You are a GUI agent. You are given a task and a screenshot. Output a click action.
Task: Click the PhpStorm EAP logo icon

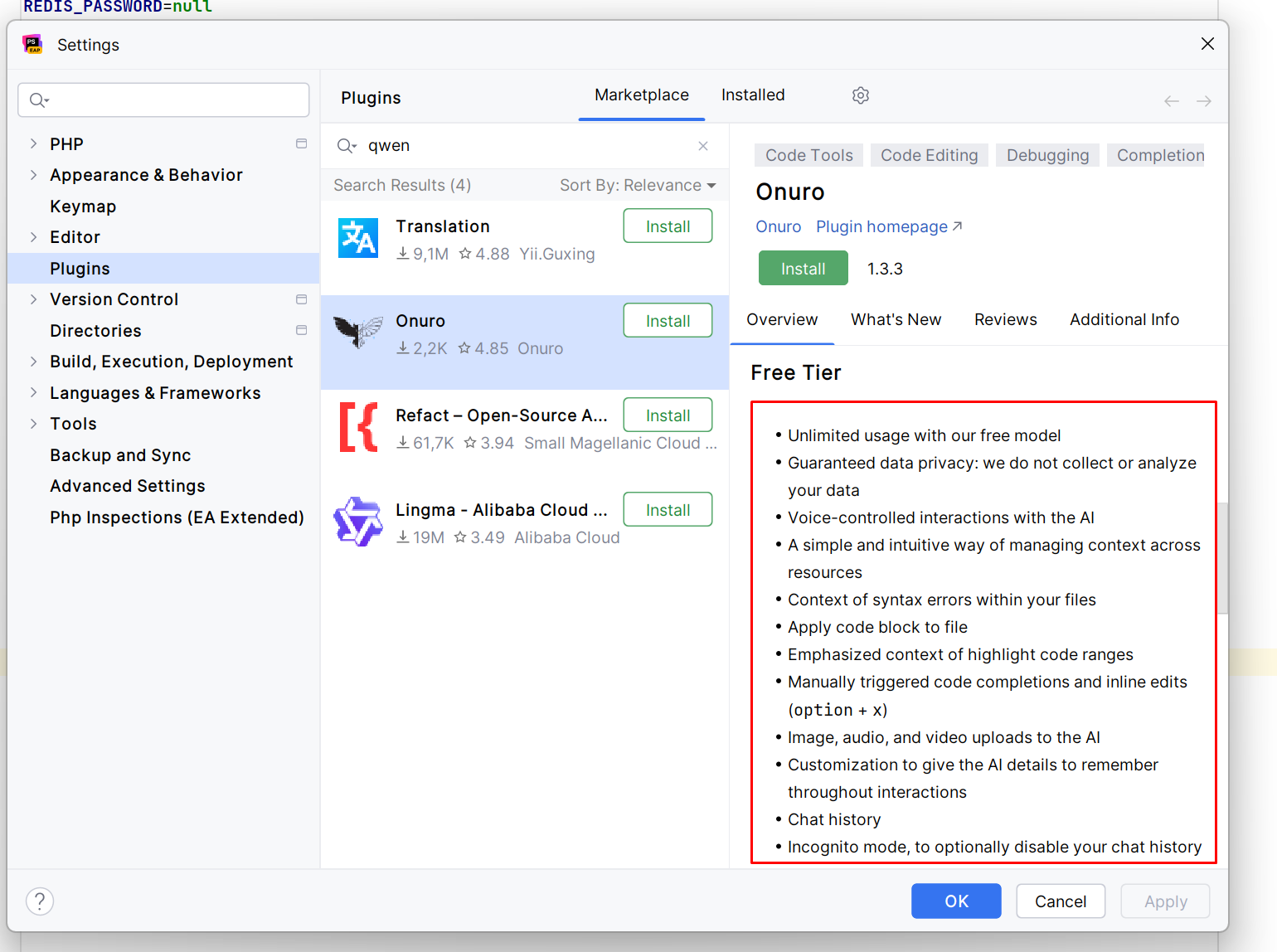(33, 44)
